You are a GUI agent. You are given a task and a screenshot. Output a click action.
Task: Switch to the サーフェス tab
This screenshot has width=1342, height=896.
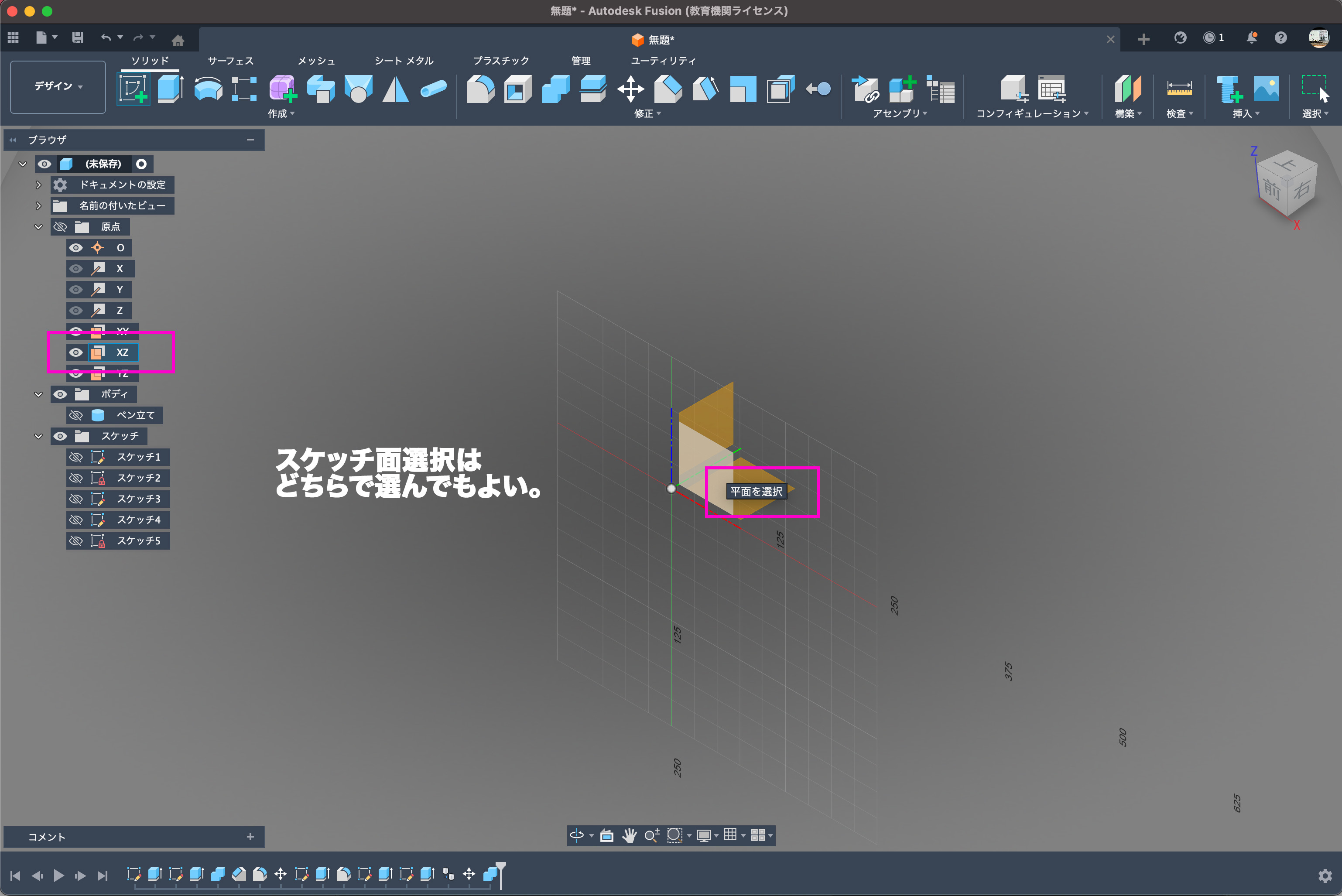click(230, 61)
